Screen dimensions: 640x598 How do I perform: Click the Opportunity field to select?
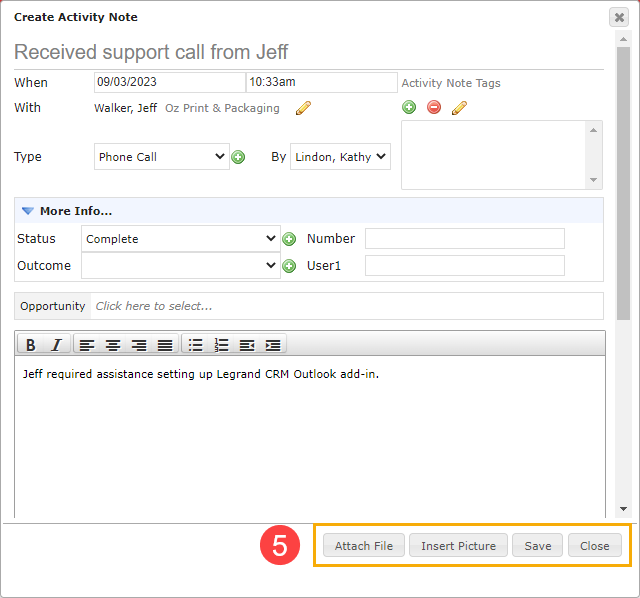347,306
